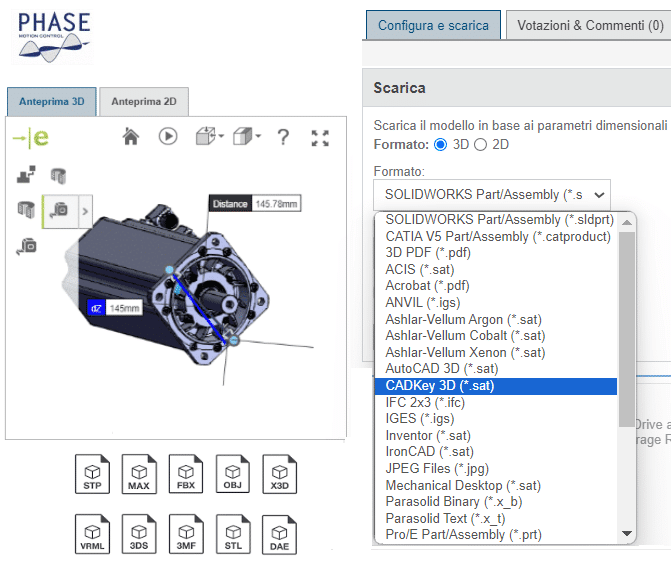Switch to Anteprima 2D tab

[x=144, y=101]
